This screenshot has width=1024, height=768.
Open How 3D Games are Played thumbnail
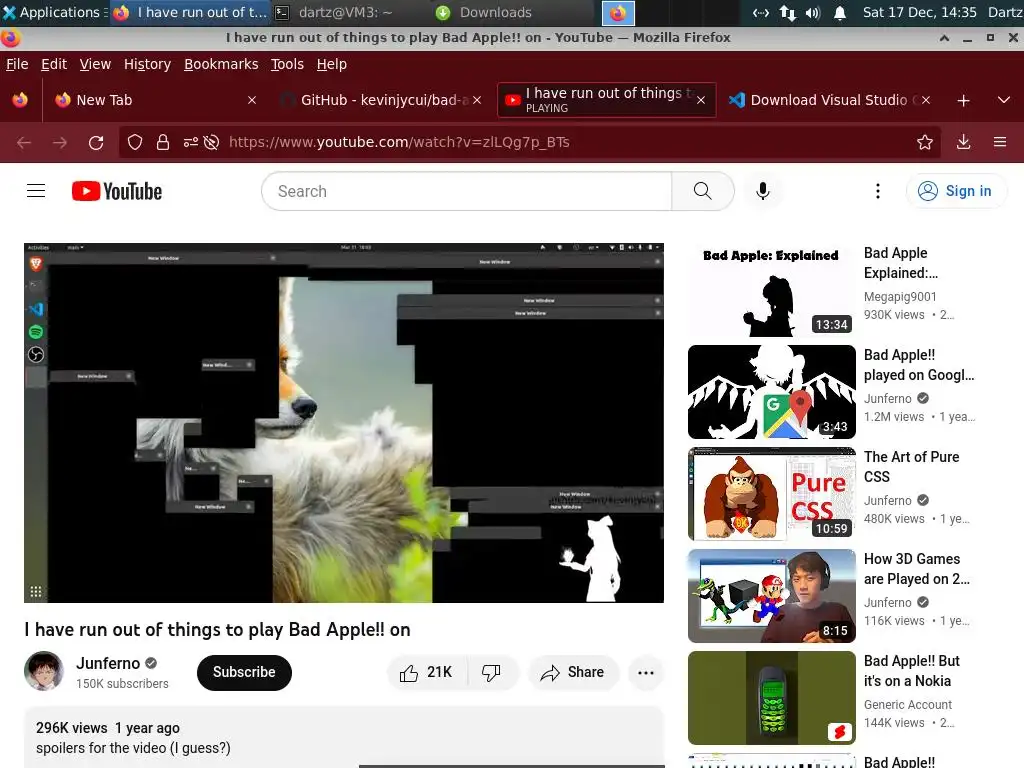tap(771, 596)
